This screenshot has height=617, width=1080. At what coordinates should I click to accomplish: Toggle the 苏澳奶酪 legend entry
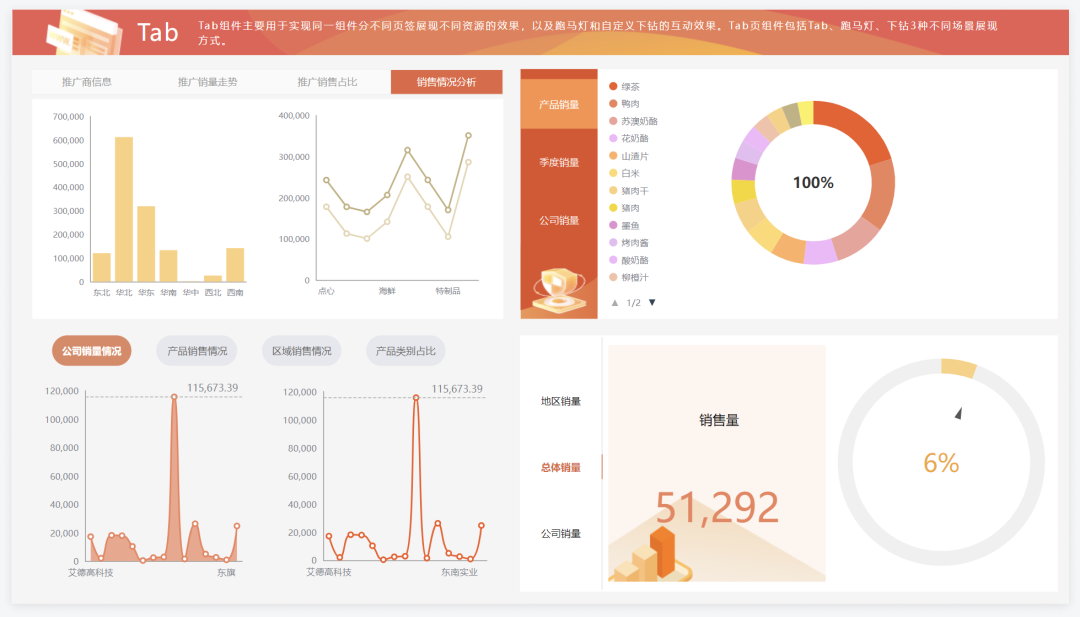point(634,121)
